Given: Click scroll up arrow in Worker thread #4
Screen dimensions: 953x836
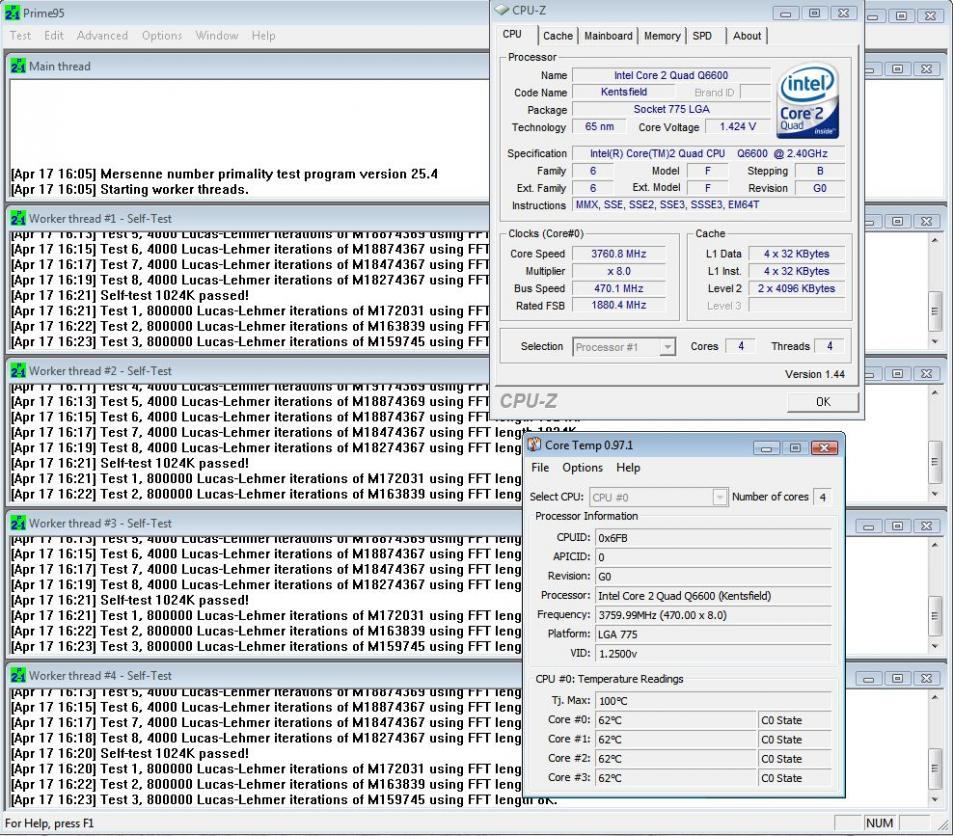Looking at the screenshot, I should click(935, 698).
